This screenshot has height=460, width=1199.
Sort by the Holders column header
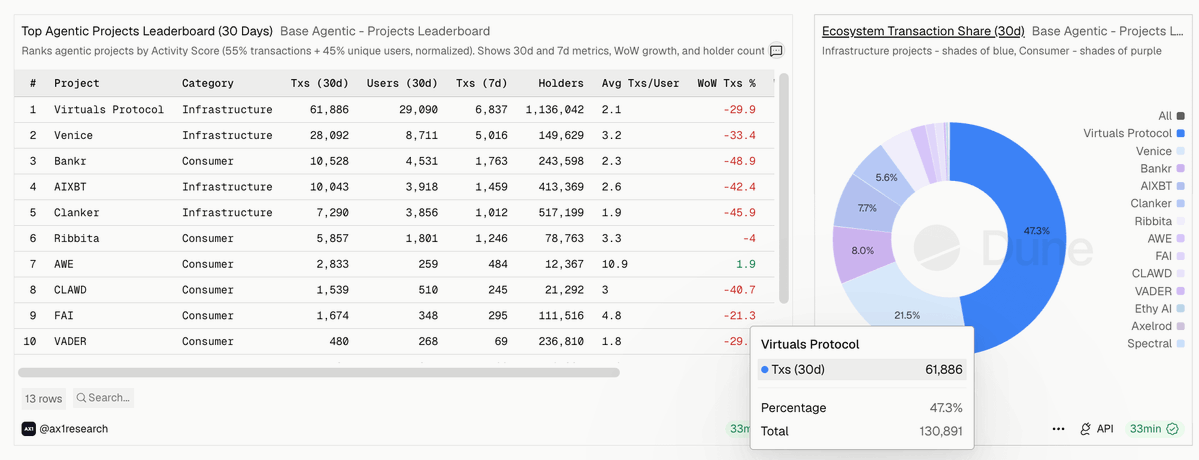(x=561, y=83)
